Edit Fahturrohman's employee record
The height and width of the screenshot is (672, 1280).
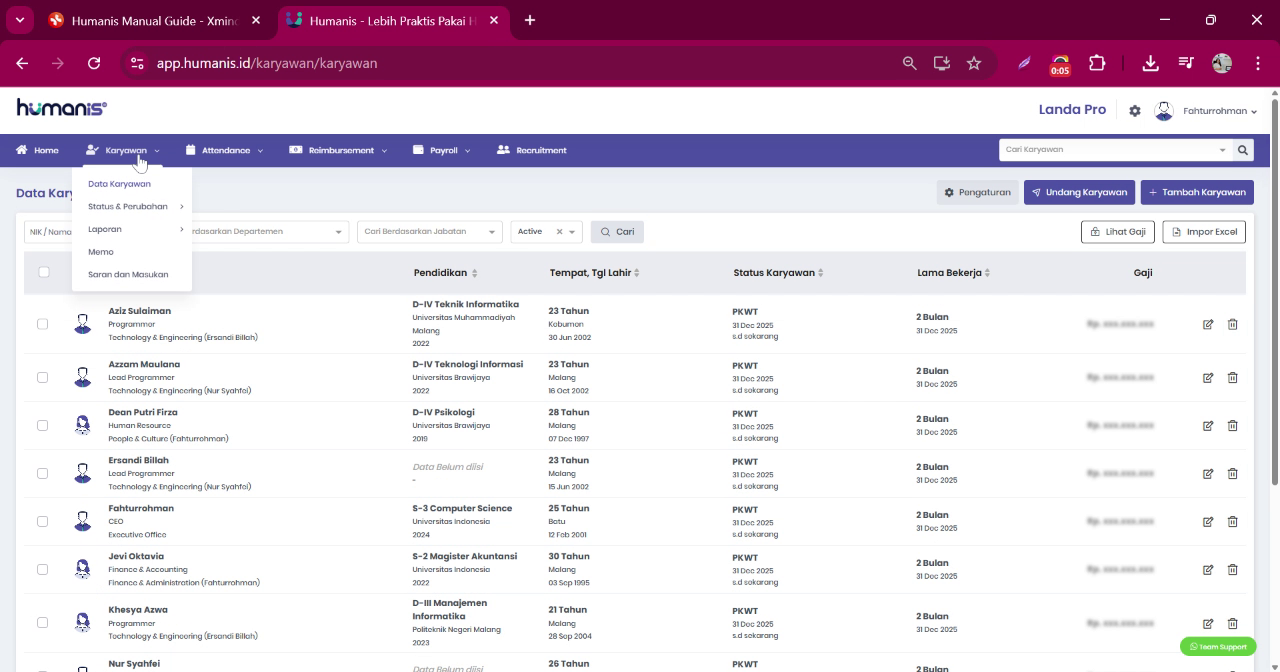click(1208, 521)
